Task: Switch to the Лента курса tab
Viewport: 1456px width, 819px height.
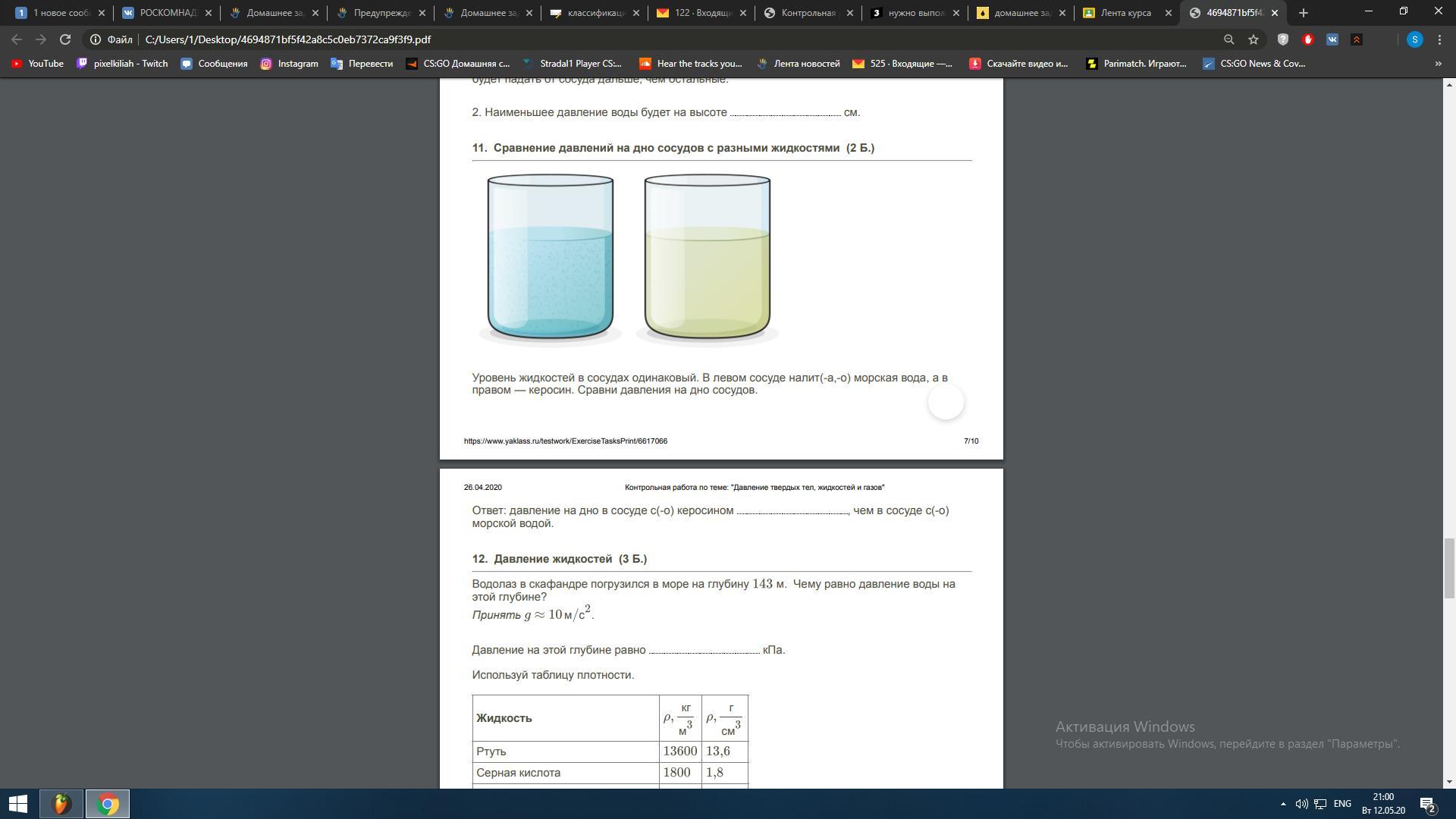Action: (x=1125, y=13)
